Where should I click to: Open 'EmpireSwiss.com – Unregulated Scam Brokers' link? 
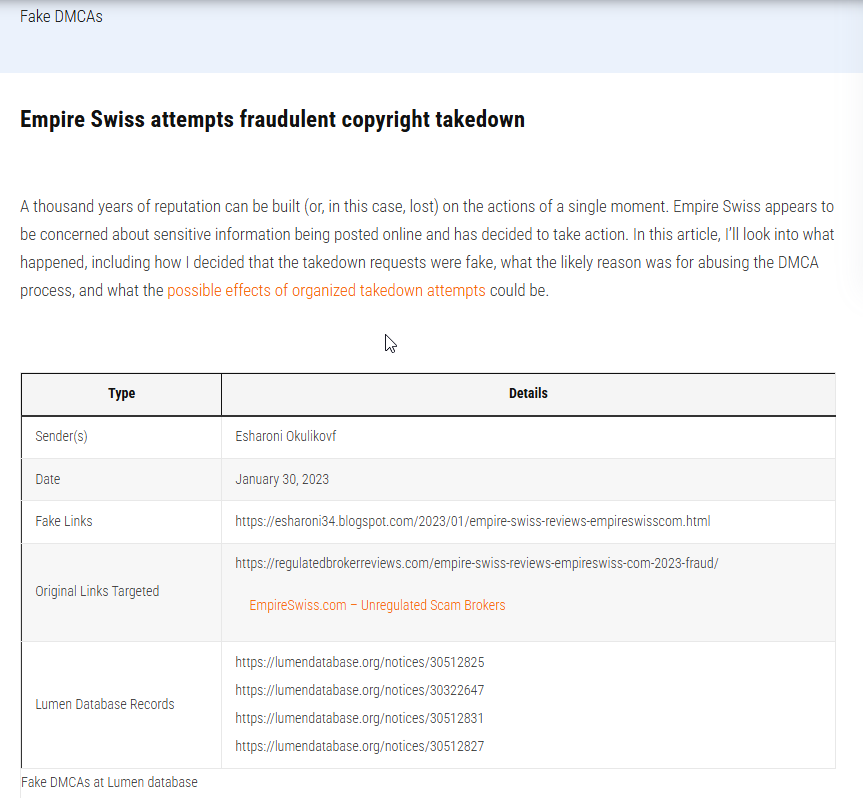(x=377, y=605)
